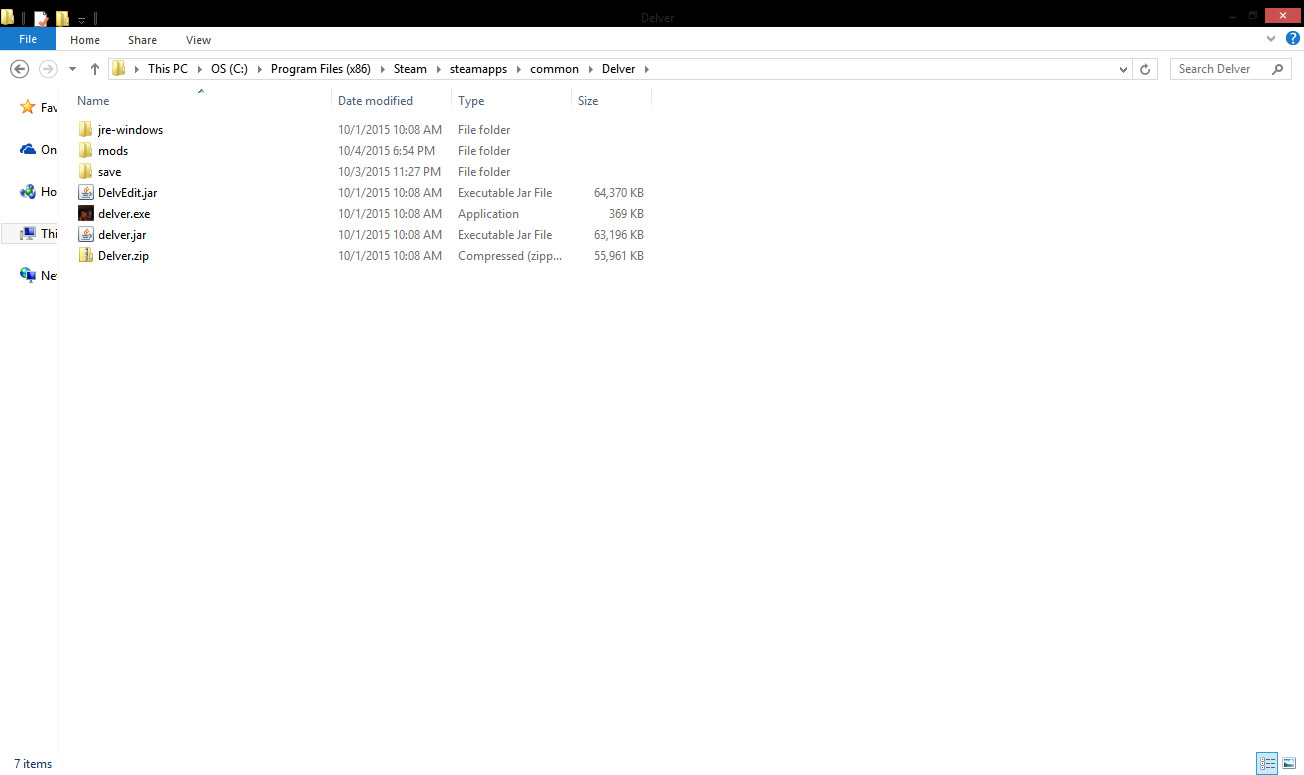Open the File menu tab
Viewport: 1304px width, 775px height.
tap(28, 40)
